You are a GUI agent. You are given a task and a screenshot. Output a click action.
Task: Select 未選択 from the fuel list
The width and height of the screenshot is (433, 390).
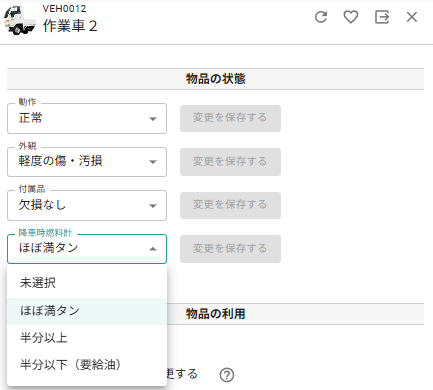[87, 283]
